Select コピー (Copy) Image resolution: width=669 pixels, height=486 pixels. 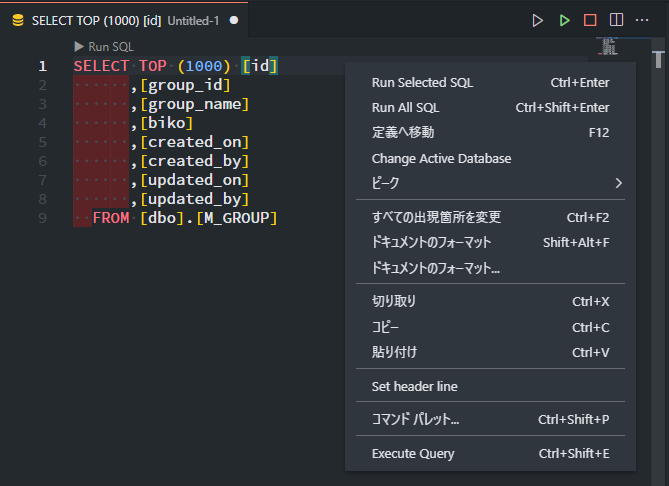(x=490, y=327)
